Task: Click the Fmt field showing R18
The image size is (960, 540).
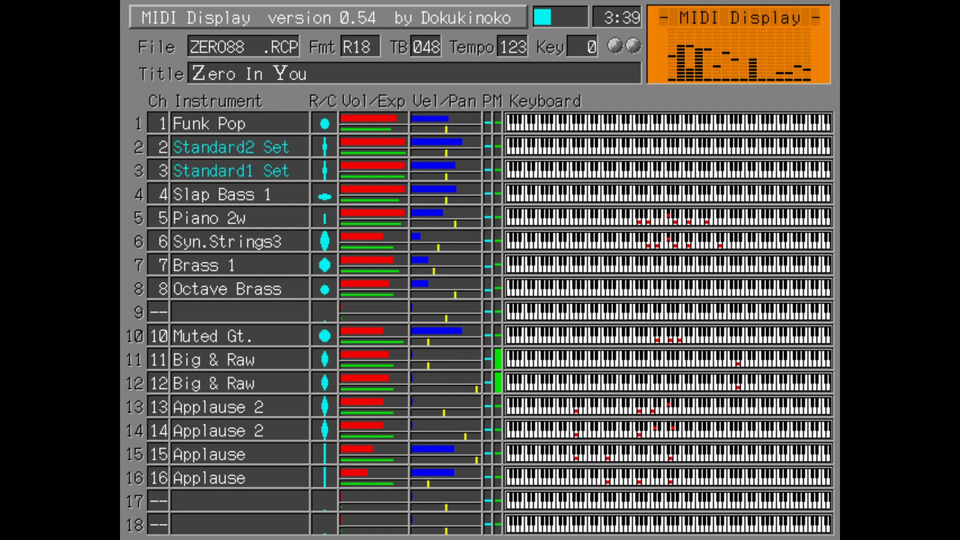Action: 359,47
